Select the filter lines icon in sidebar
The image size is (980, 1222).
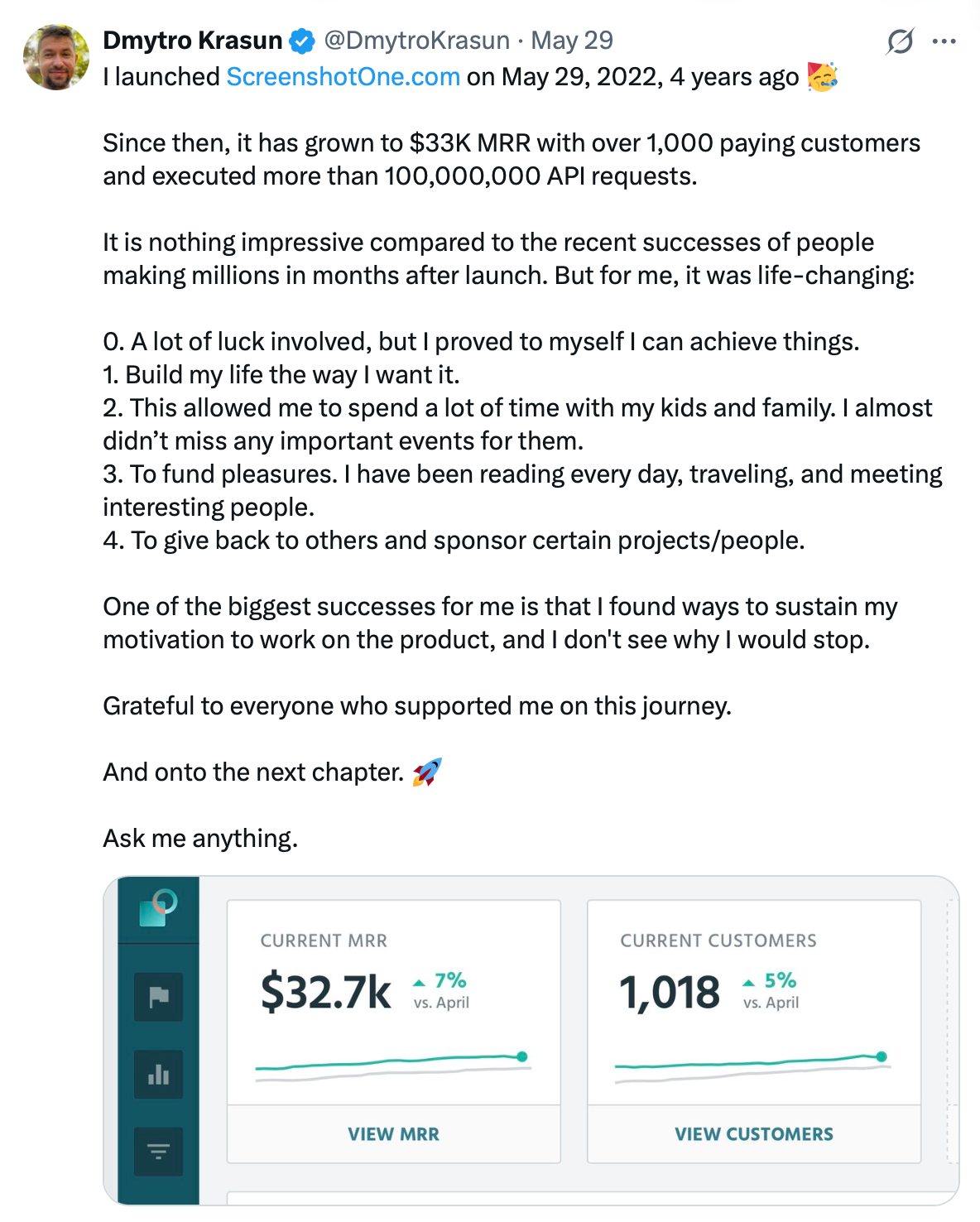(x=158, y=1151)
